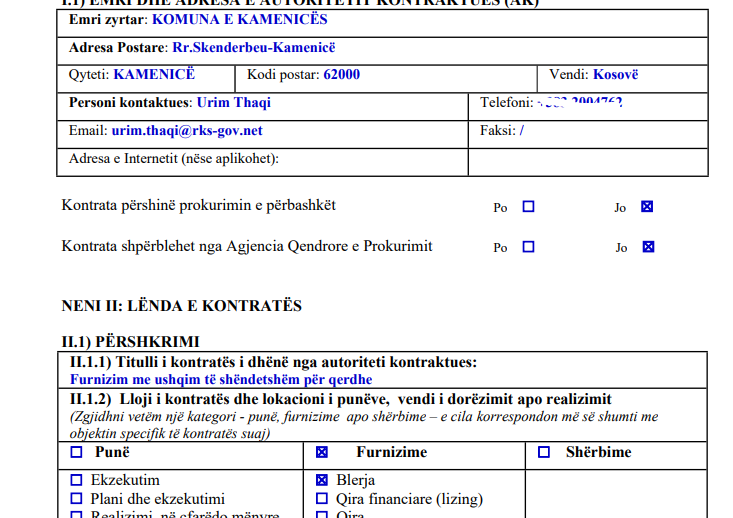The image size is (733, 518).
Task: Click the Adresa e Internetit label
Action: 174,159
